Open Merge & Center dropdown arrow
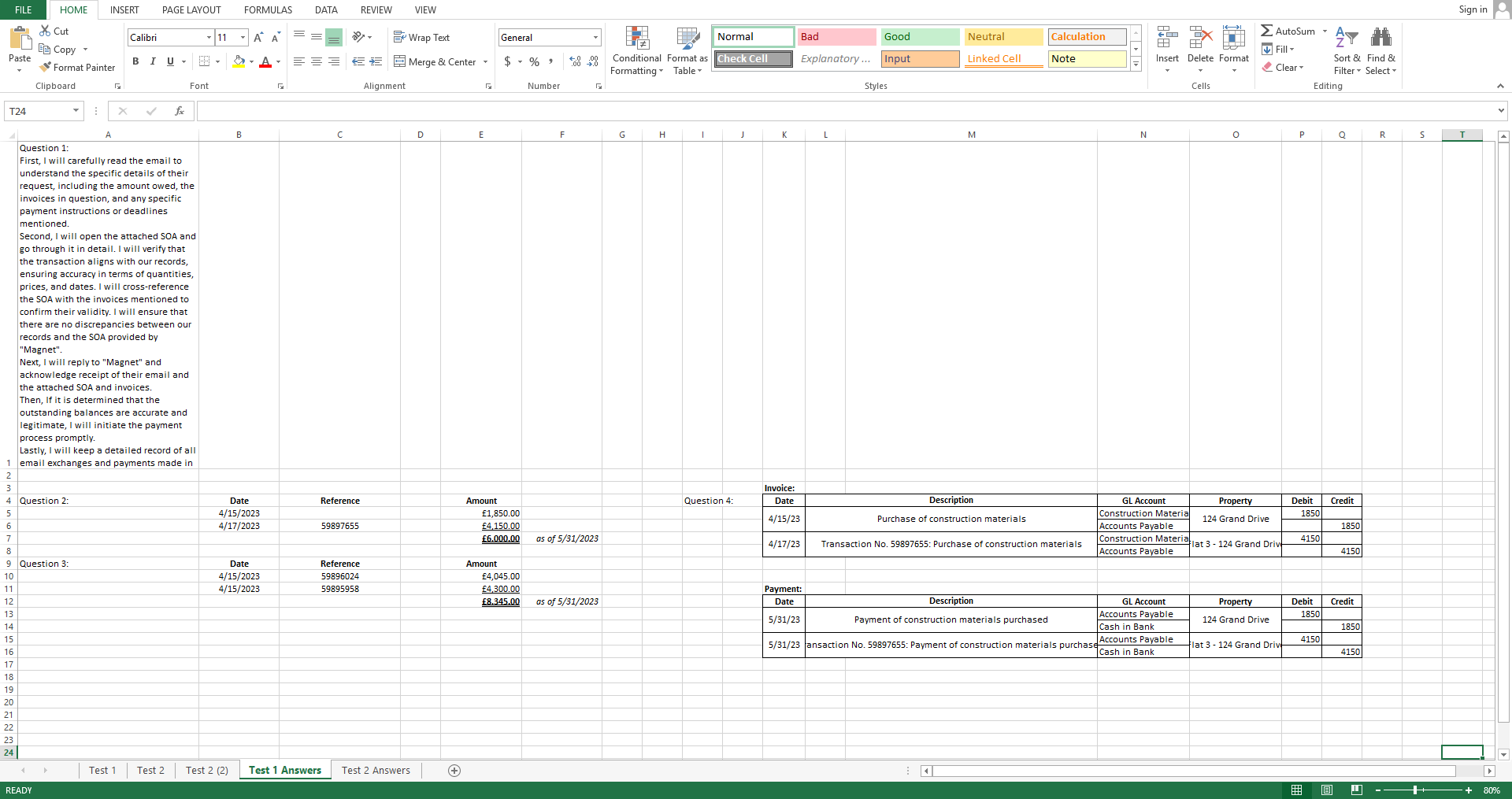Screen dimensions: 1512x799 pos(485,61)
